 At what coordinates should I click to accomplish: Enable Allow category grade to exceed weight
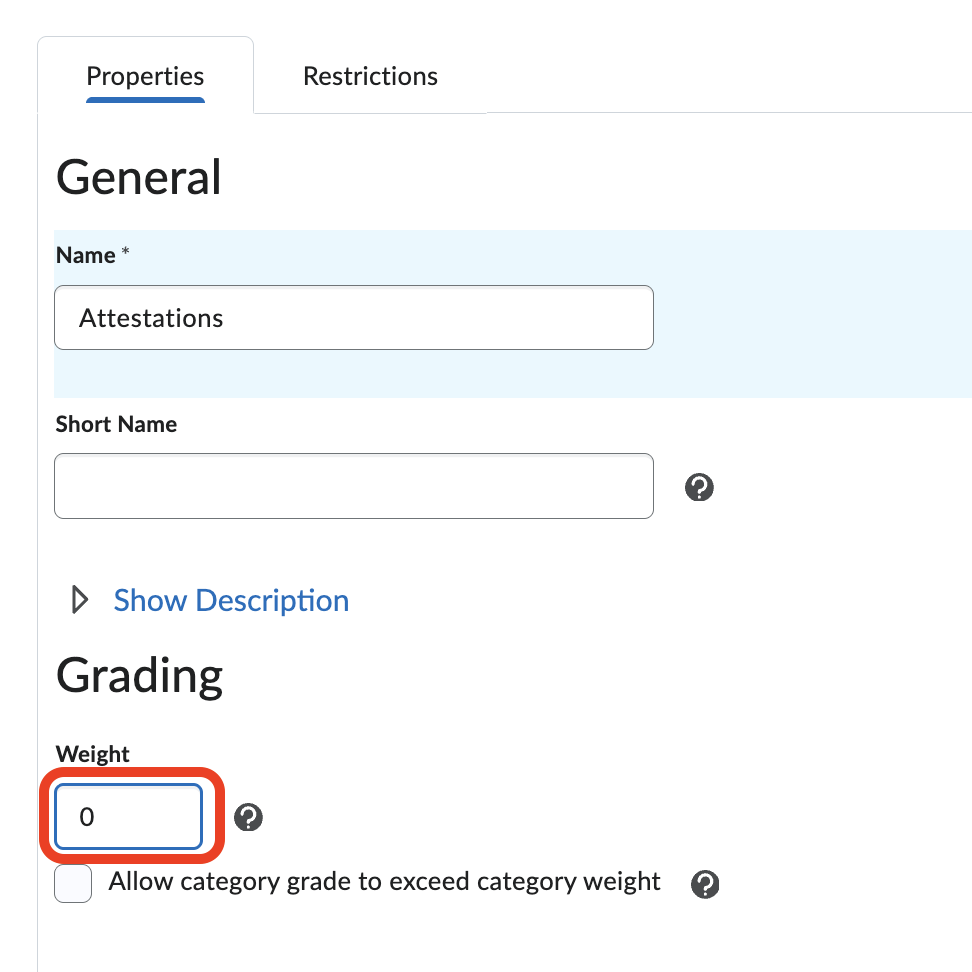[x=73, y=884]
